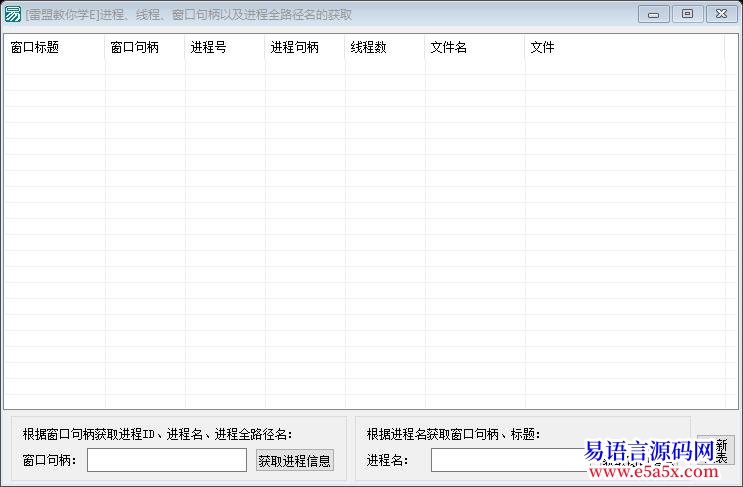Minimize the window
Viewport: 743px width, 487px height.
tap(653, 14)
